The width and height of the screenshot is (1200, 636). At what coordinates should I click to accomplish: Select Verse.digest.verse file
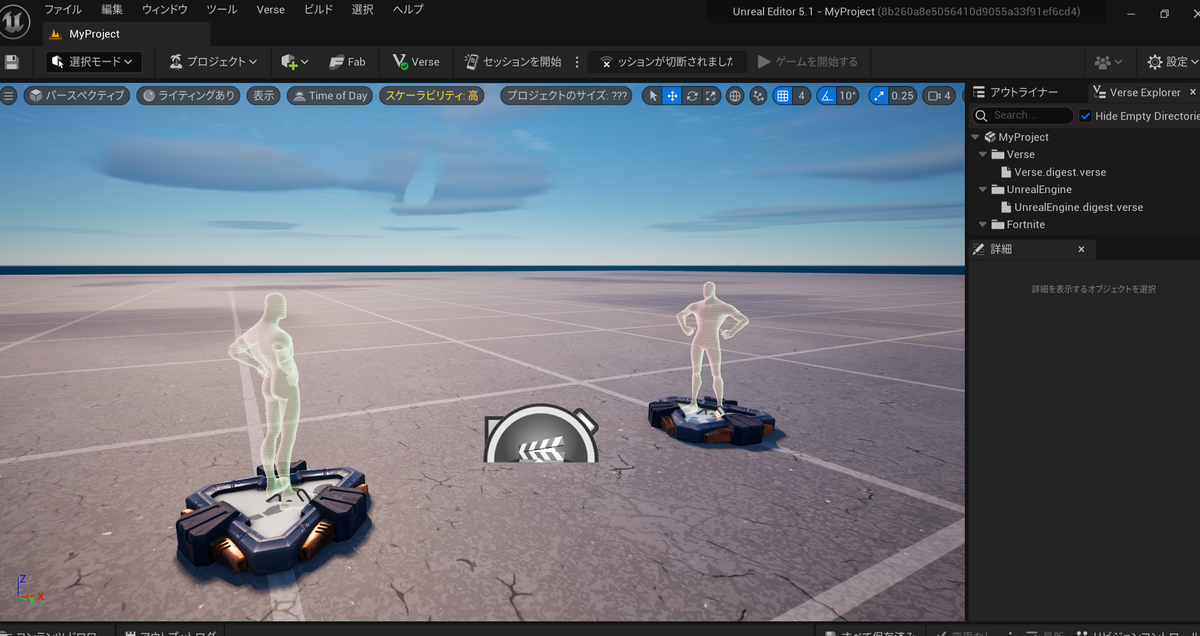click(1060, 172)
